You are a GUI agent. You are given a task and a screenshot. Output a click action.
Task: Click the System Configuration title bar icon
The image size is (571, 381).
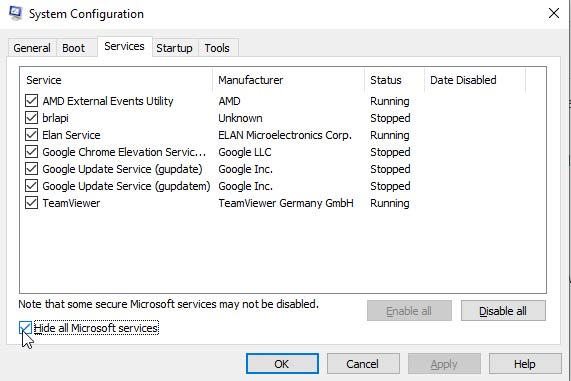15,13
